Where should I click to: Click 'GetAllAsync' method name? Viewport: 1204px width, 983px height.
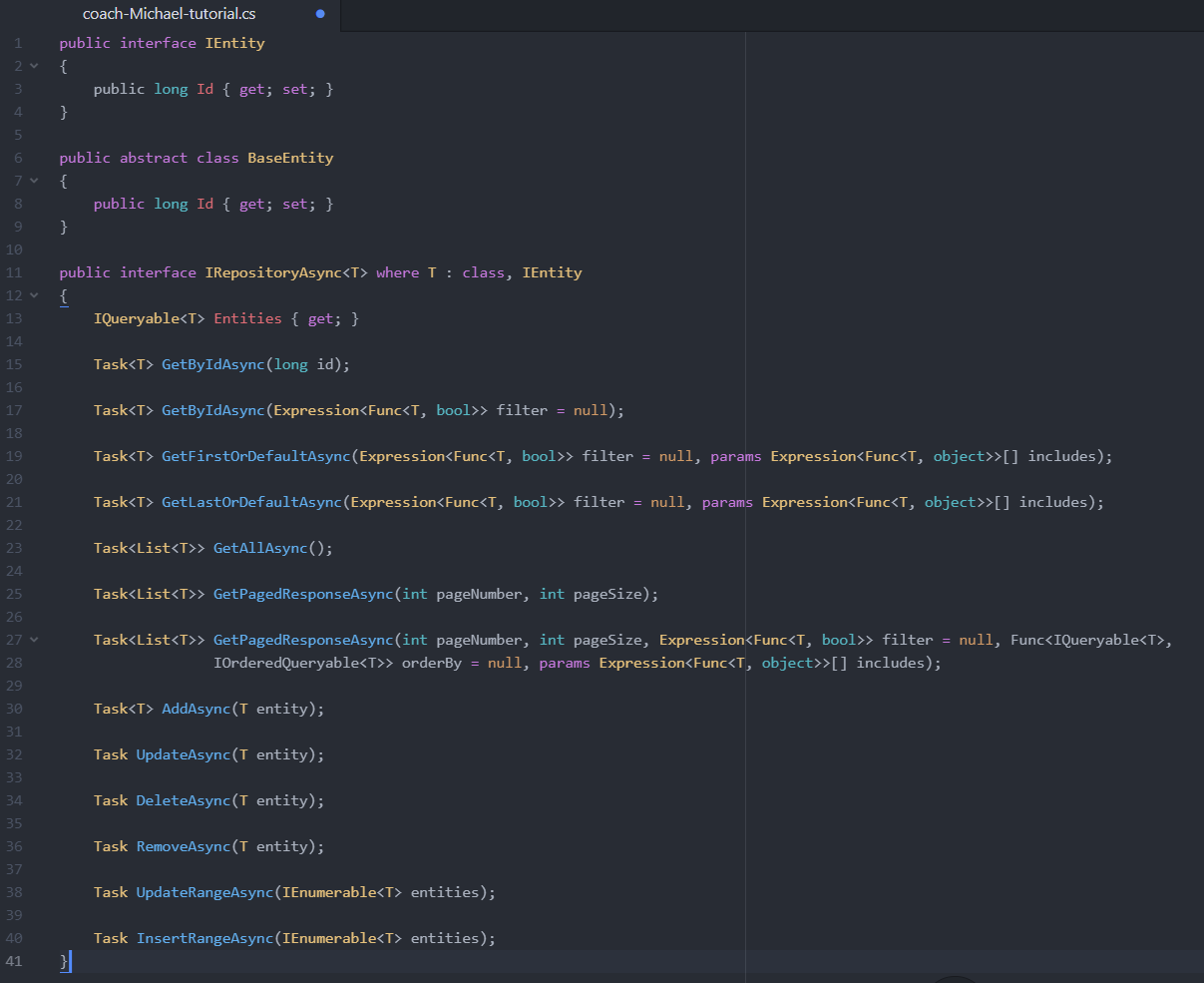click(260, 548)
